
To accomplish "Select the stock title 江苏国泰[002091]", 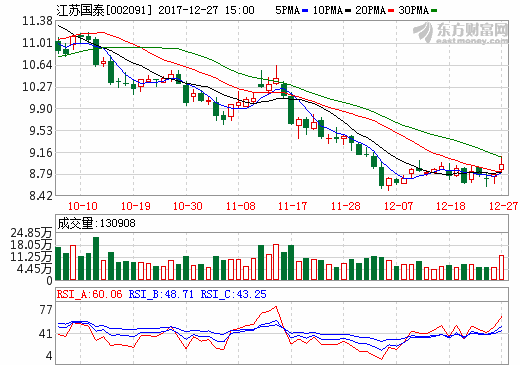I will tap(104, 10).
